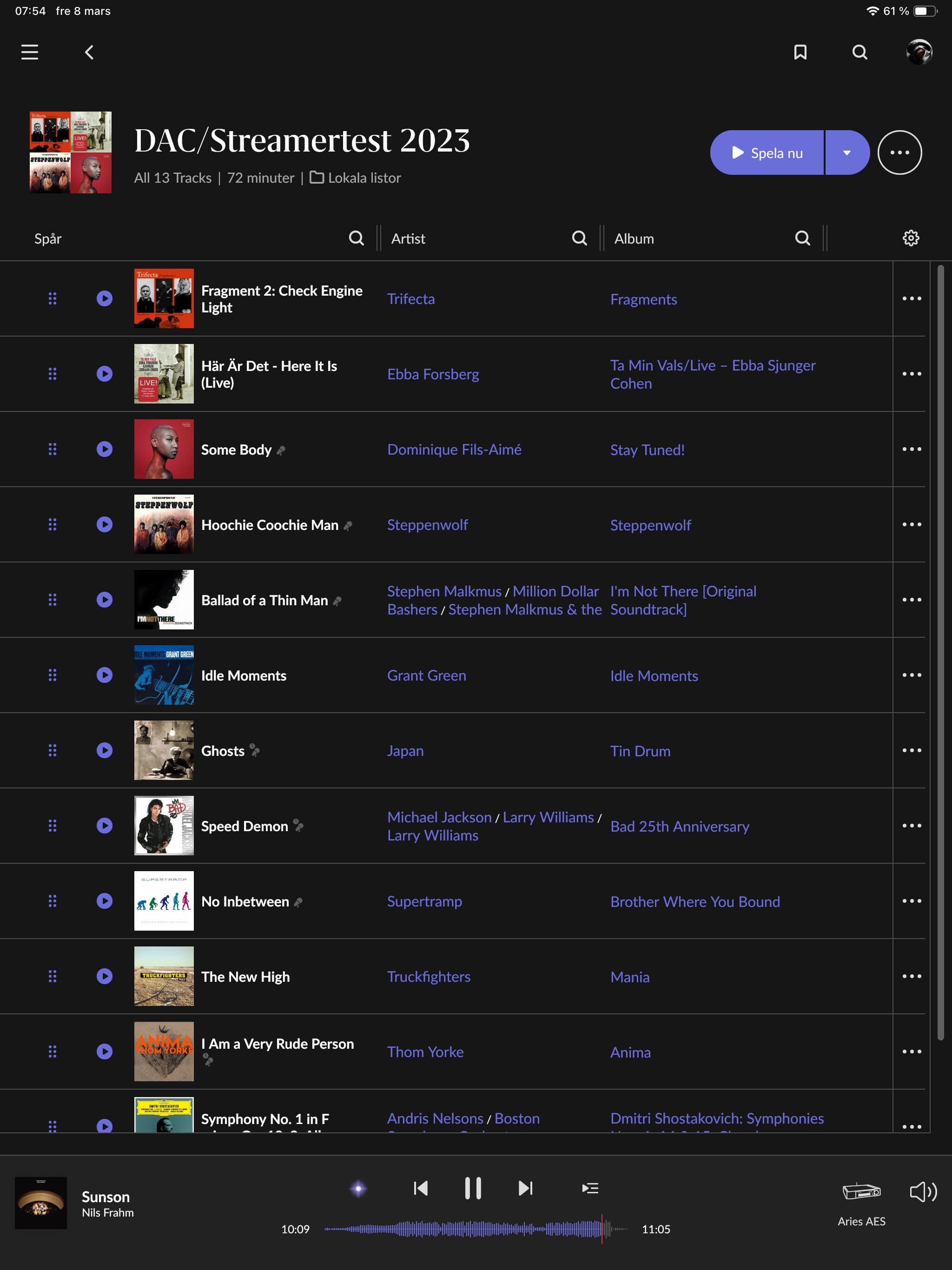Open Steppenwolf album cover thumbnail

click(164, 524)
